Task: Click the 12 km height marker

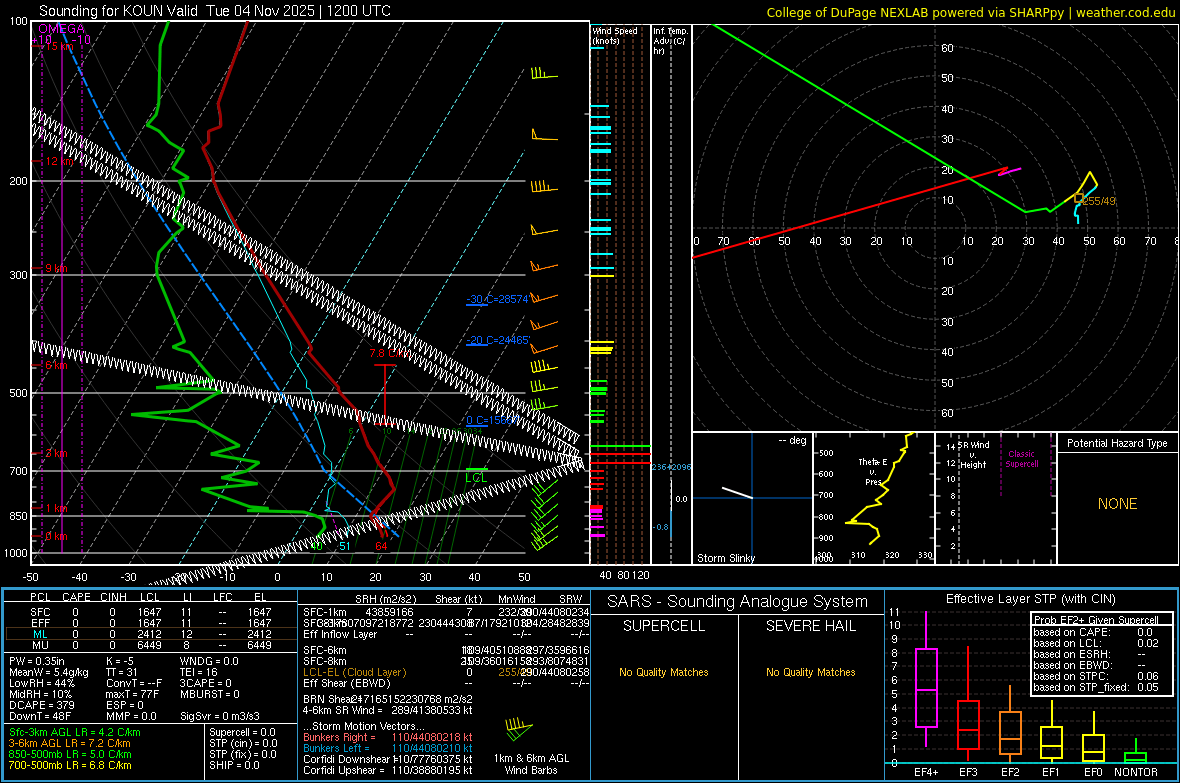Action: pos(60,162)
